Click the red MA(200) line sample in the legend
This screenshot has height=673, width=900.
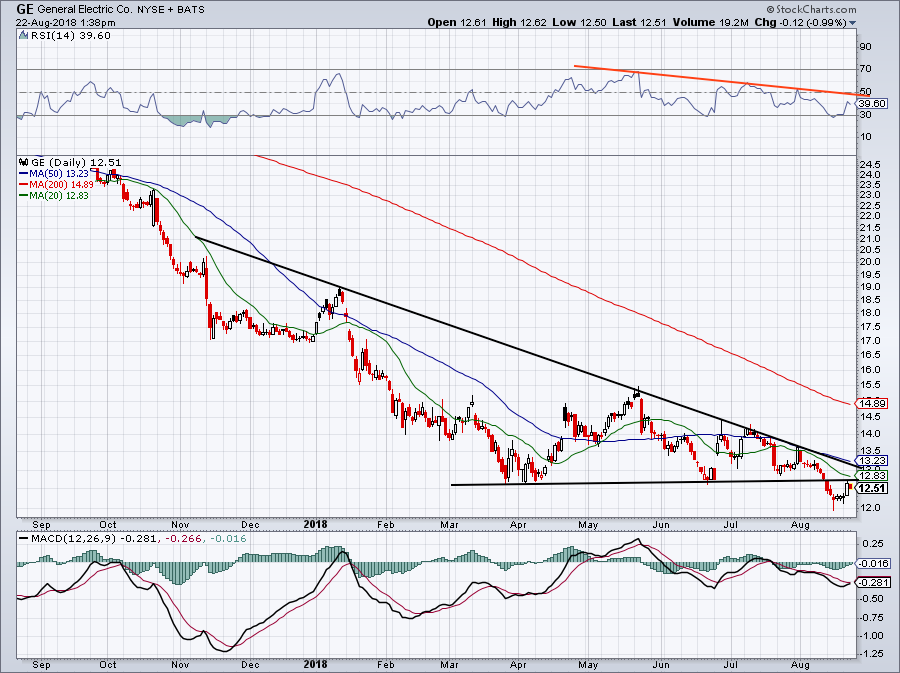coord(24,185)
